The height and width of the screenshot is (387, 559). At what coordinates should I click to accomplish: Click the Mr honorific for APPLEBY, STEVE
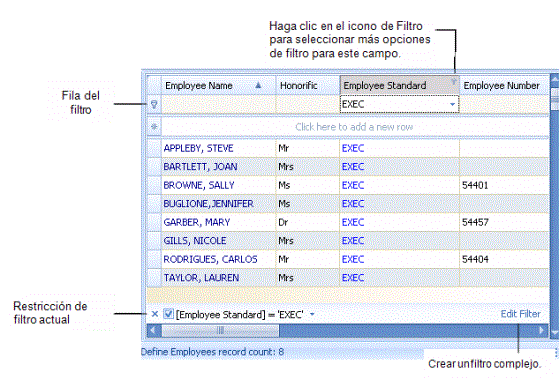click(283, 148)
